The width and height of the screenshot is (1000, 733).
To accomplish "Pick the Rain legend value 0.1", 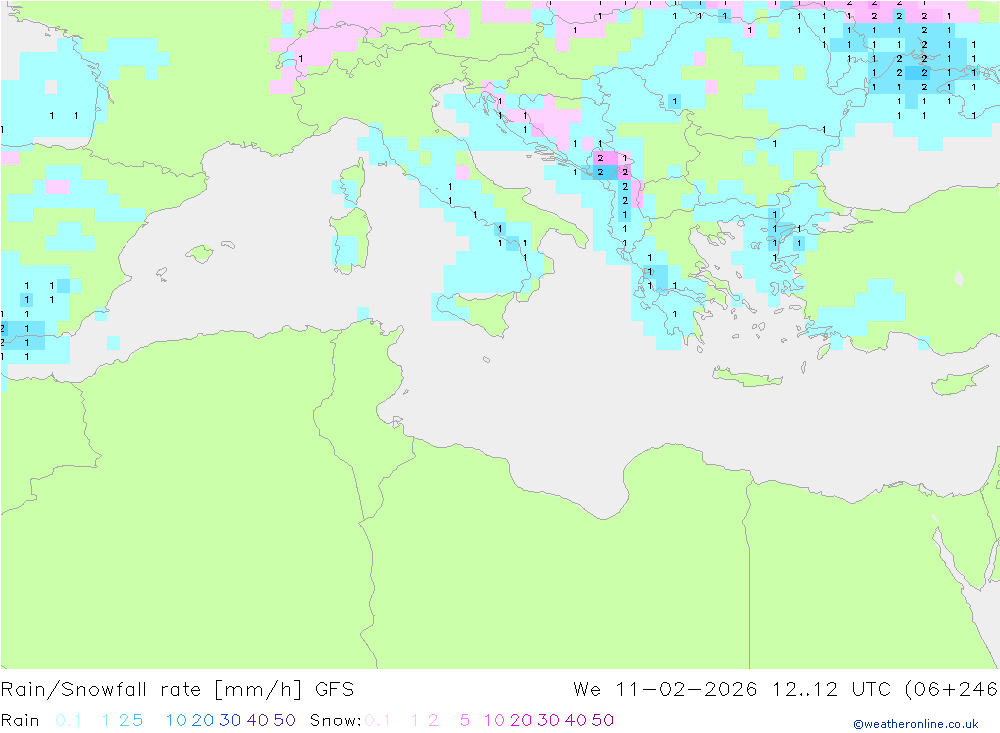I will 68,720.
